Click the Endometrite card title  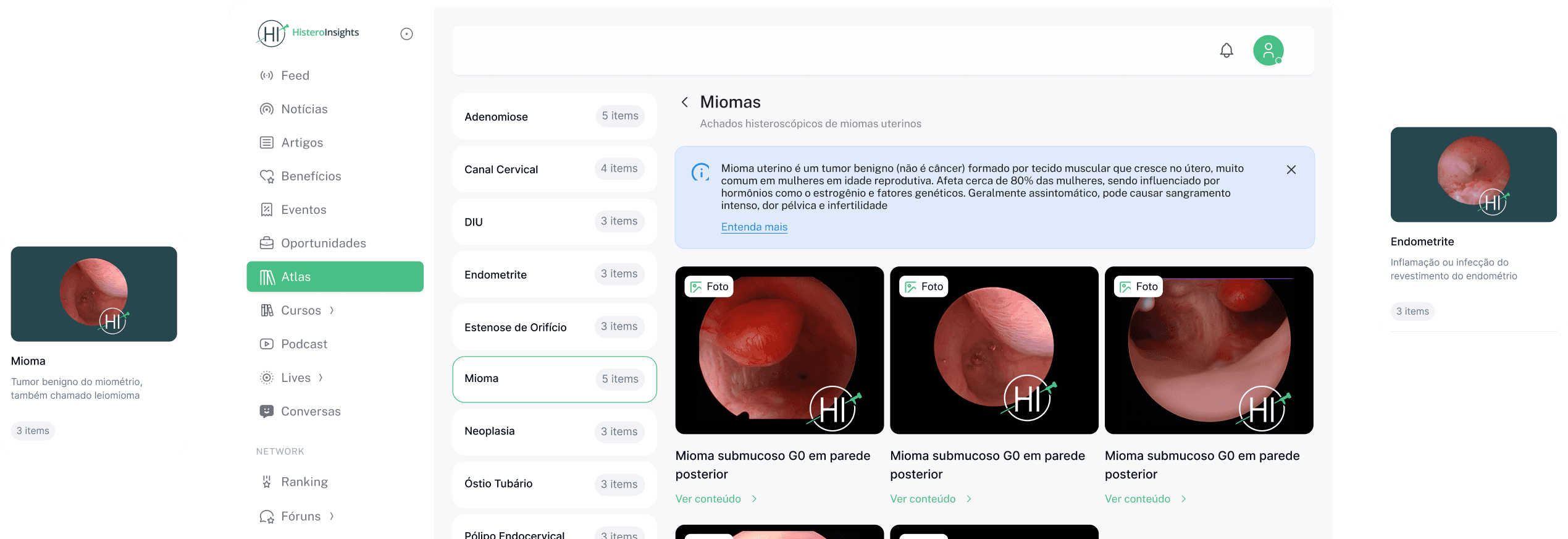[1422, 242]
